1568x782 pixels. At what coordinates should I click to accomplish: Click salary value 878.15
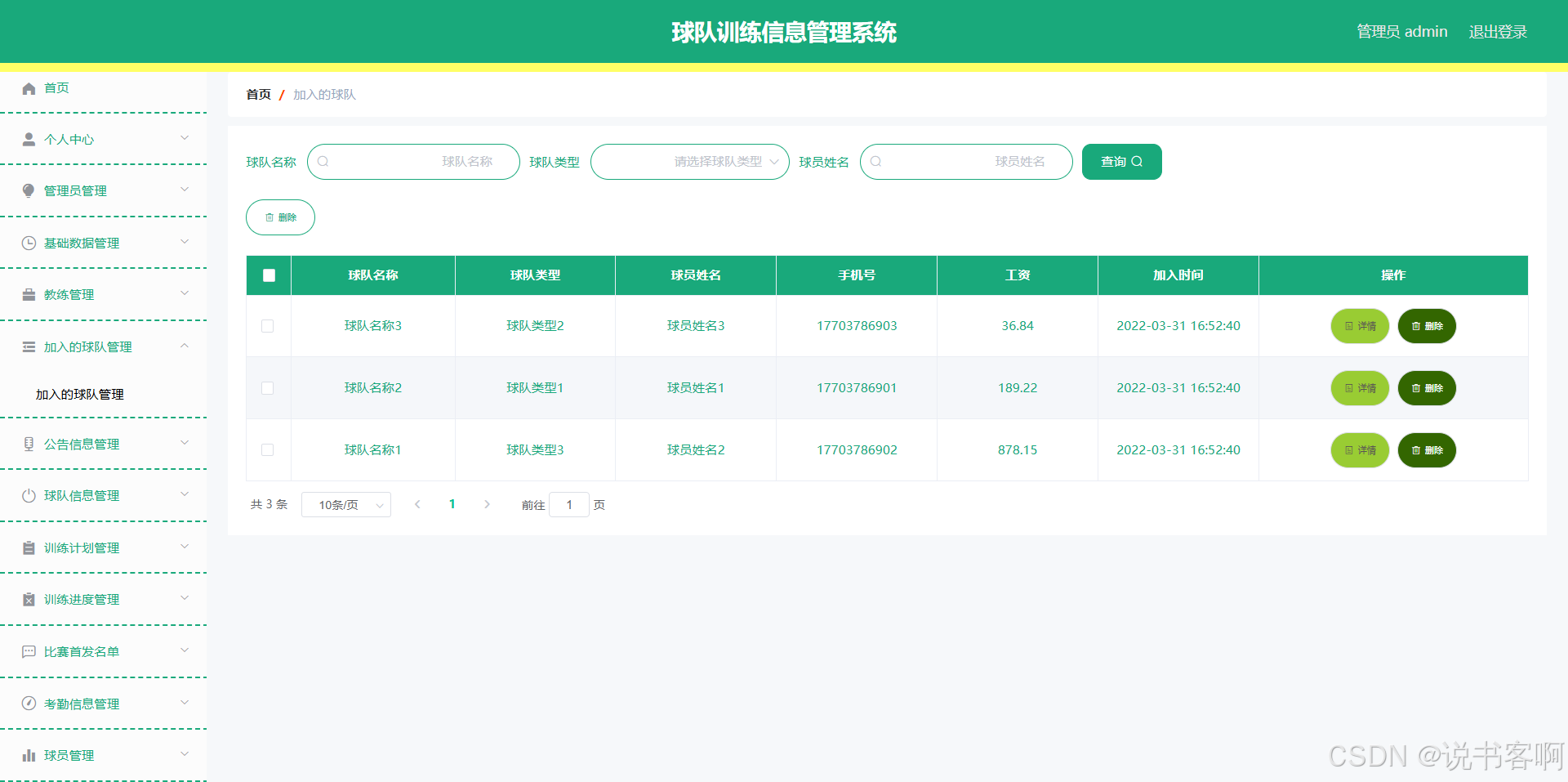[x=1018, y=450]
